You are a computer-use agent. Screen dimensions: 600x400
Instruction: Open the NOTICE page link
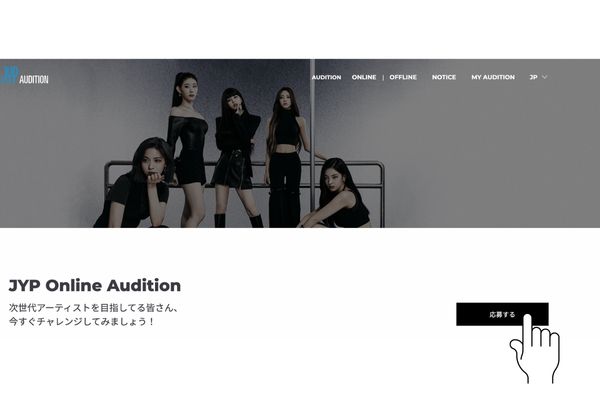[x=444, y=77]
